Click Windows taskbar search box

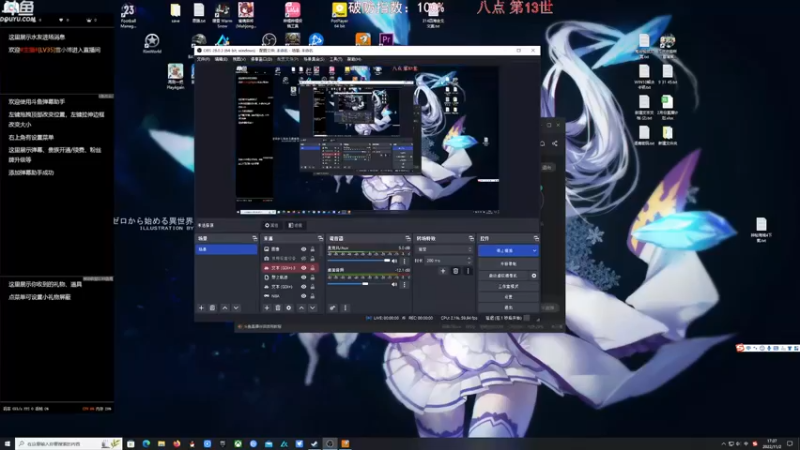(68, 444)
